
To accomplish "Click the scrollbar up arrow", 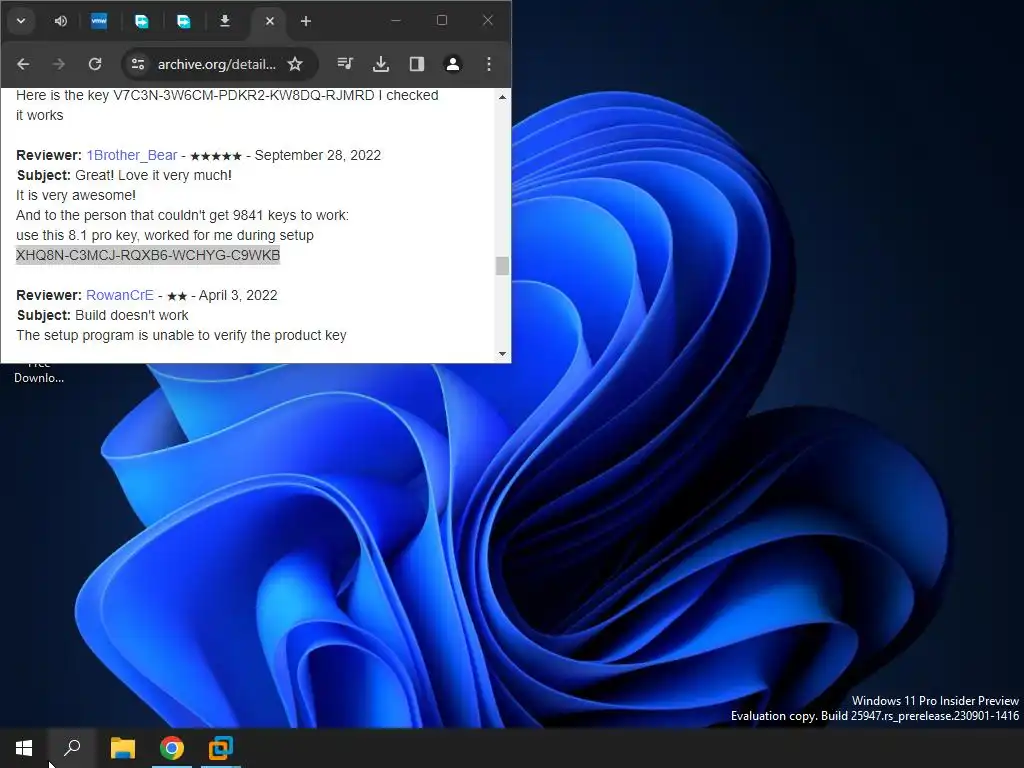I will pos(502,97).
